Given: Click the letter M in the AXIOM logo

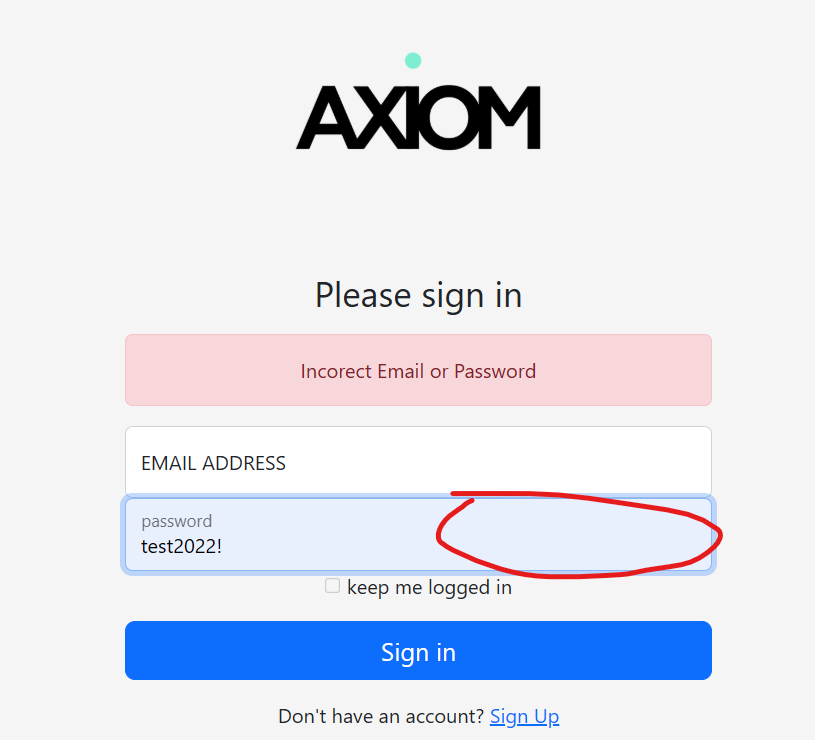Looking at the screenshot, I should [513, 118].
